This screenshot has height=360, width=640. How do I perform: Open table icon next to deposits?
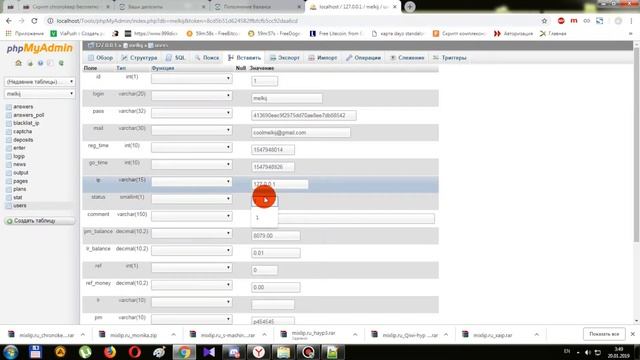coord(9,140)
